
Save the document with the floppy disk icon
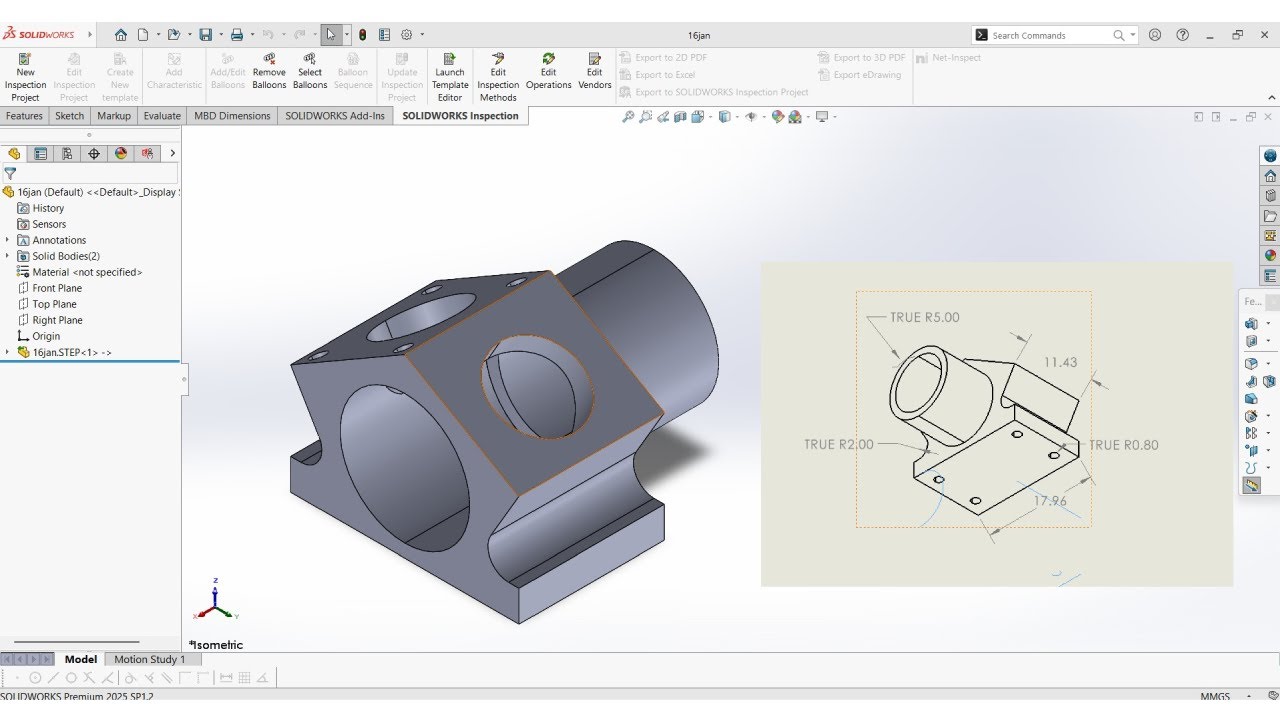tap(205, 35)
